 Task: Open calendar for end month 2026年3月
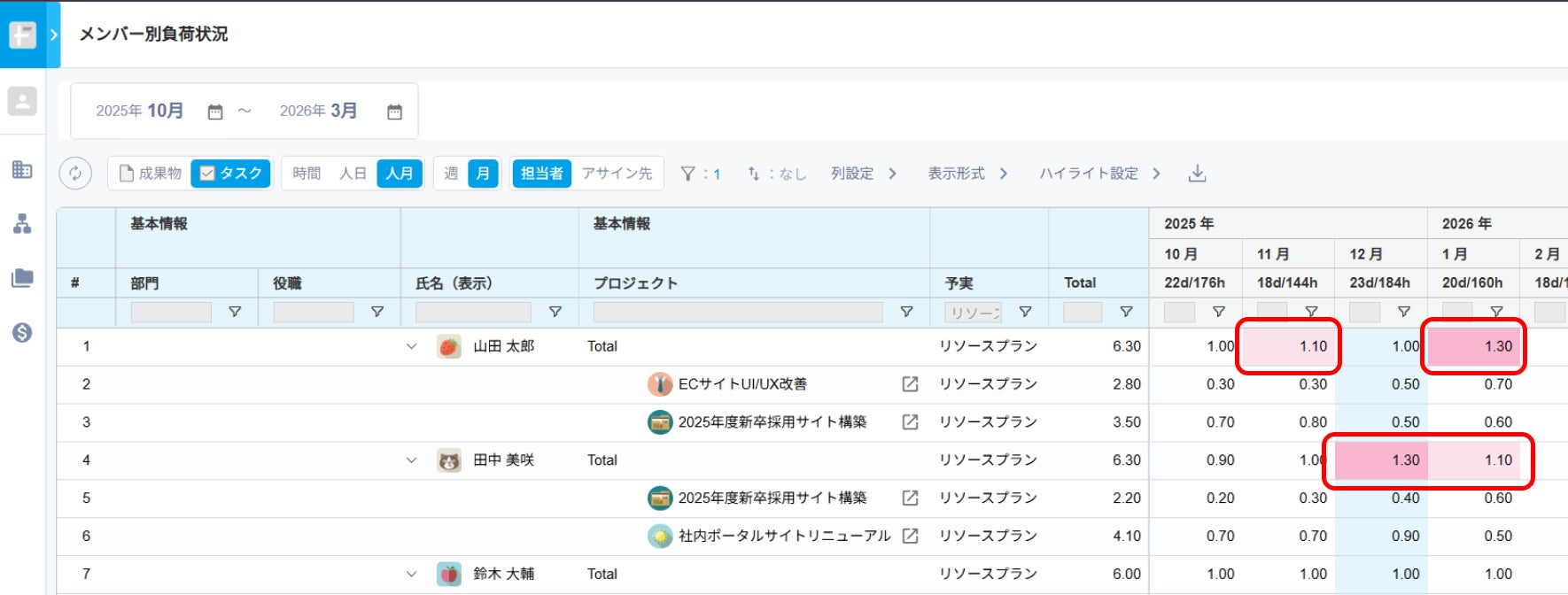[395, 112]
